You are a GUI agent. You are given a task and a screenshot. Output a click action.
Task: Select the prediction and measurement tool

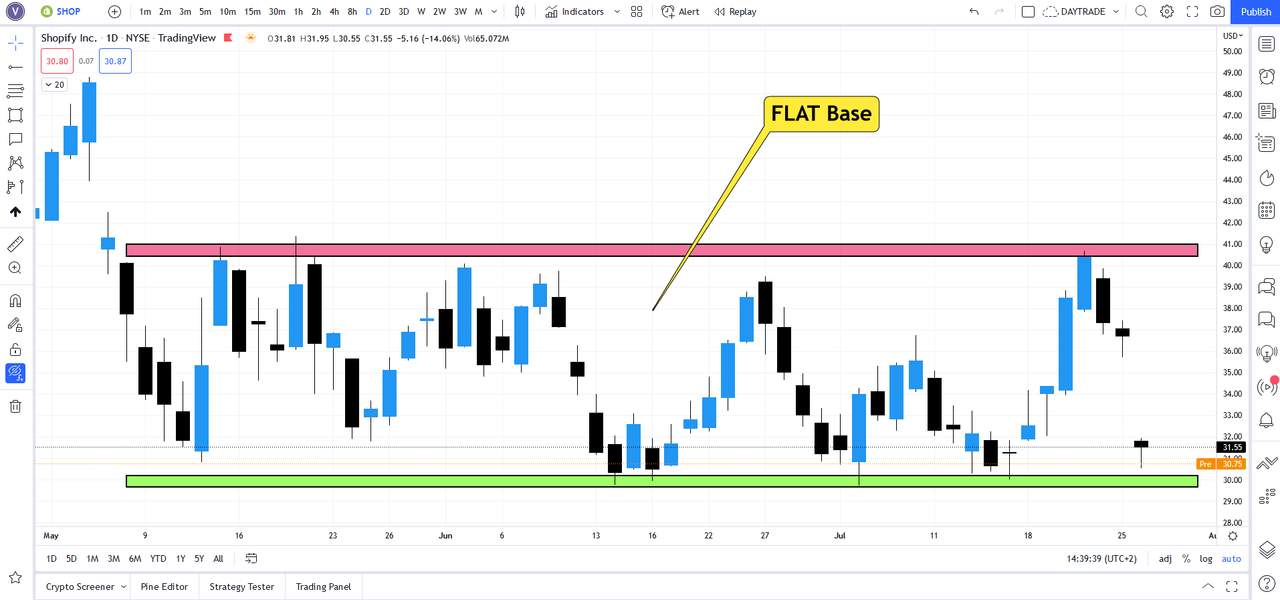(15, 186)
